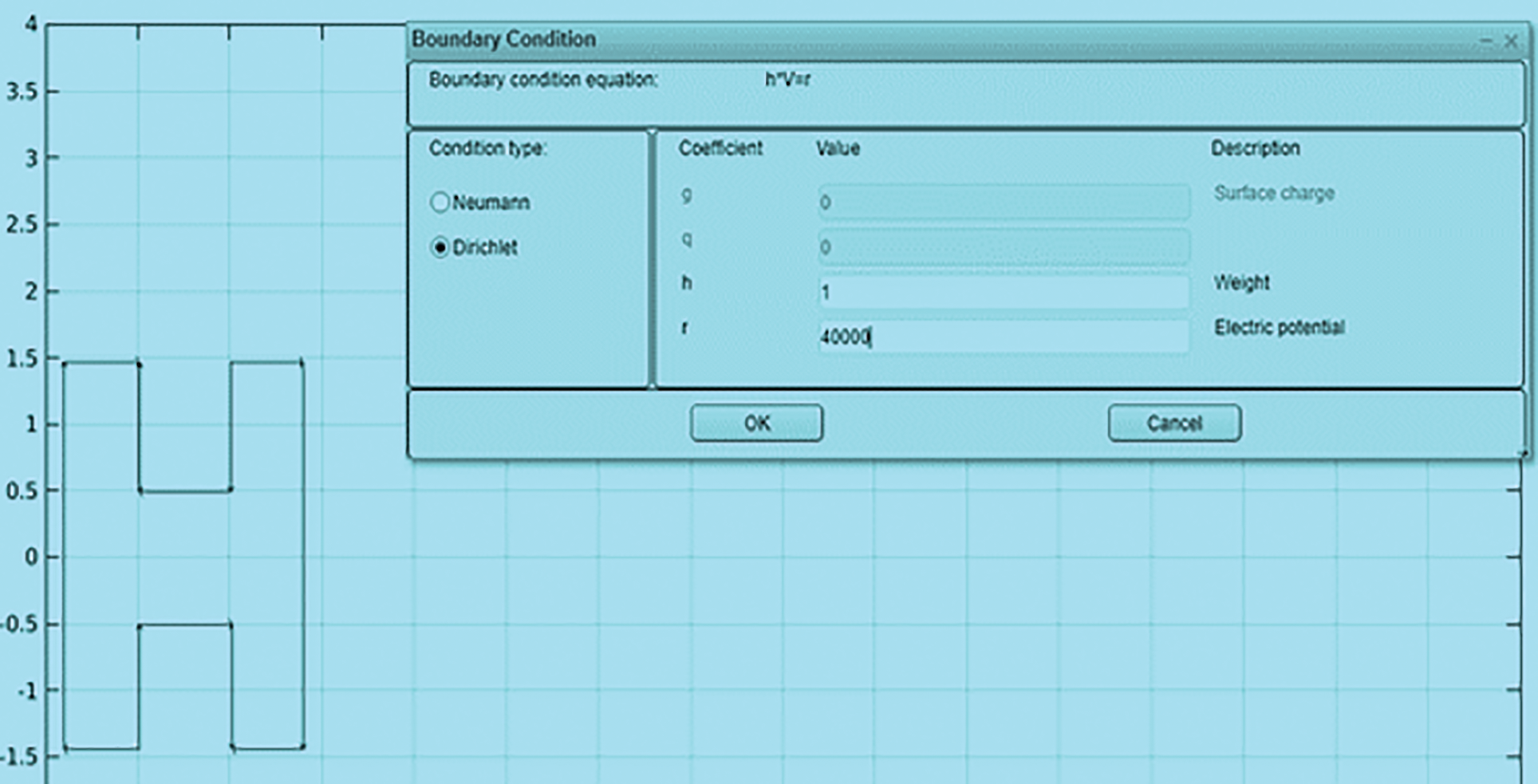Screen dimensions: 1538x784
Task: Click the Boundary Condition title bar
Action: coord(877,39)
